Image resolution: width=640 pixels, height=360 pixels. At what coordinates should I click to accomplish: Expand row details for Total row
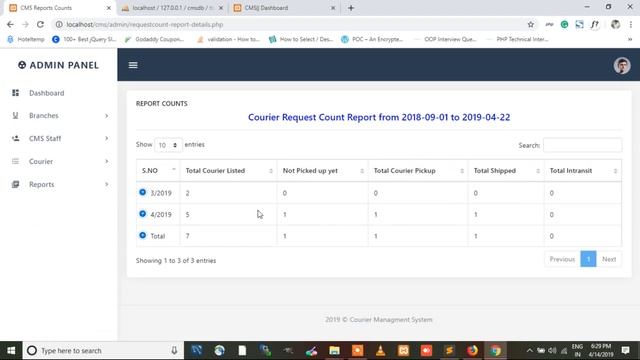tap(142, 235)
